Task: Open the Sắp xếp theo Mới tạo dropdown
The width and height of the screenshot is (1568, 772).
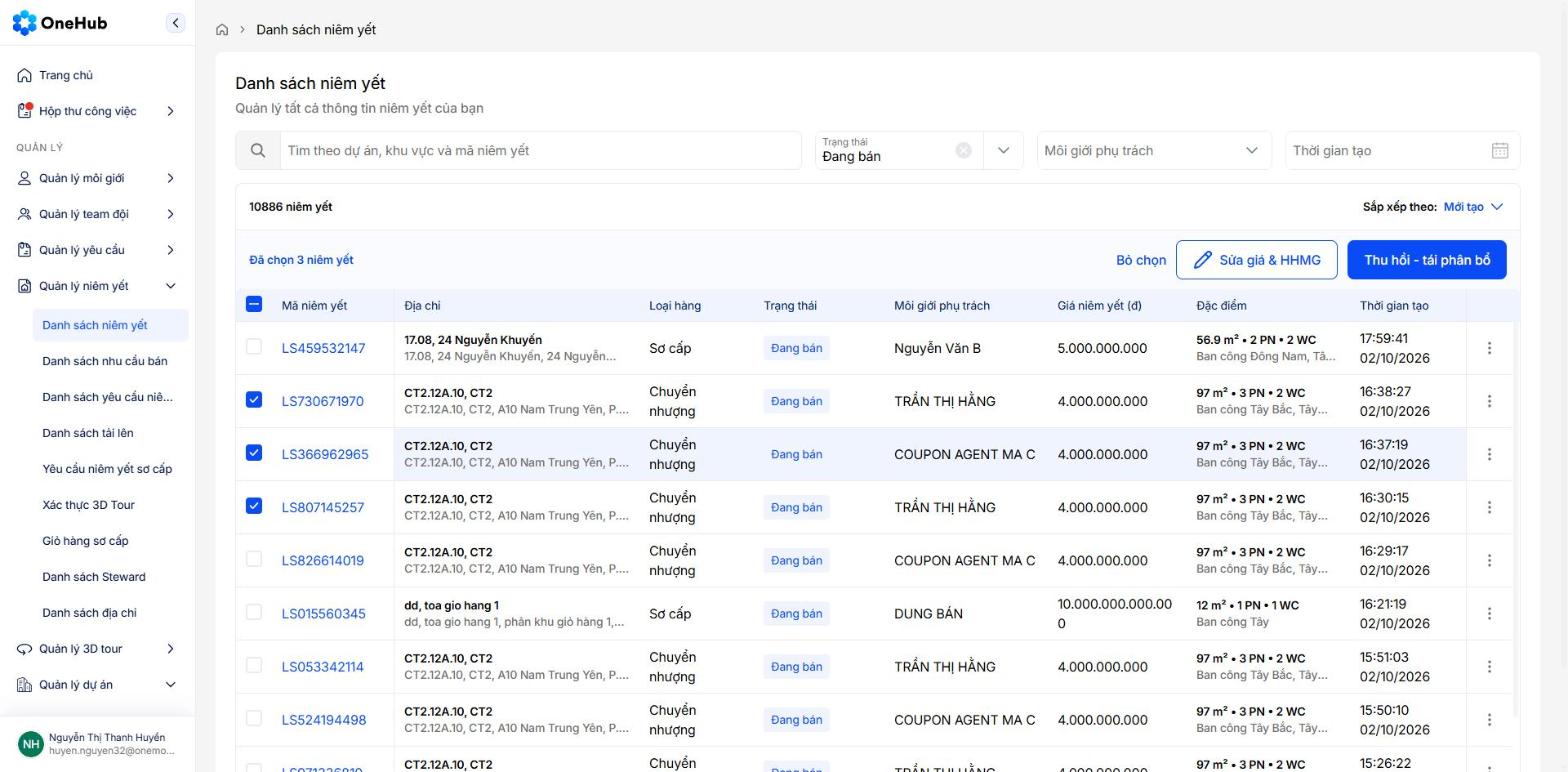Action: coord(1473,207)
